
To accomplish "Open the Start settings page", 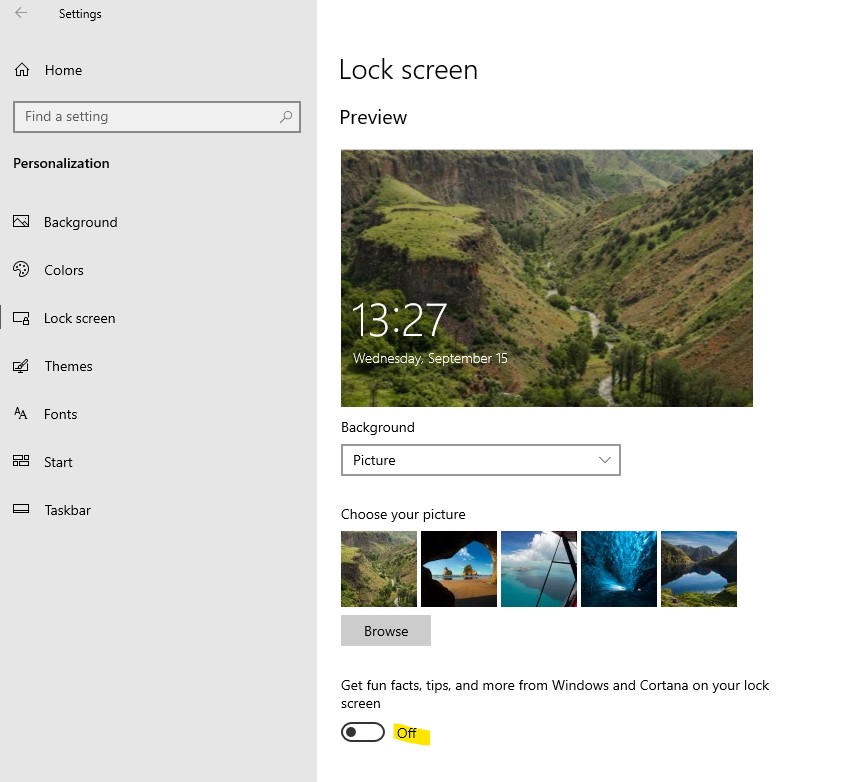I will 58,462.
